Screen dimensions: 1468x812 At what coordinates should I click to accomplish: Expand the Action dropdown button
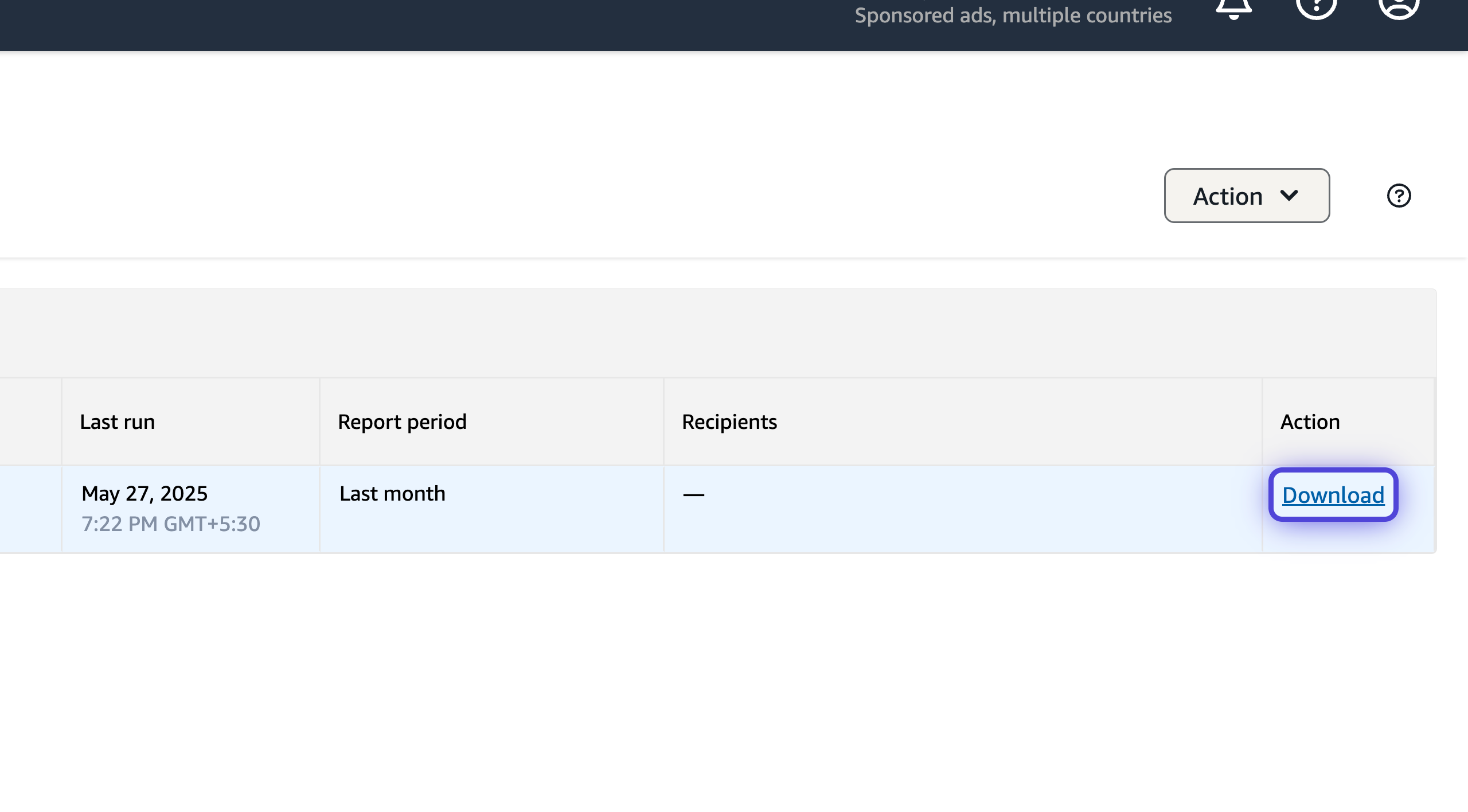(1247, 196)
